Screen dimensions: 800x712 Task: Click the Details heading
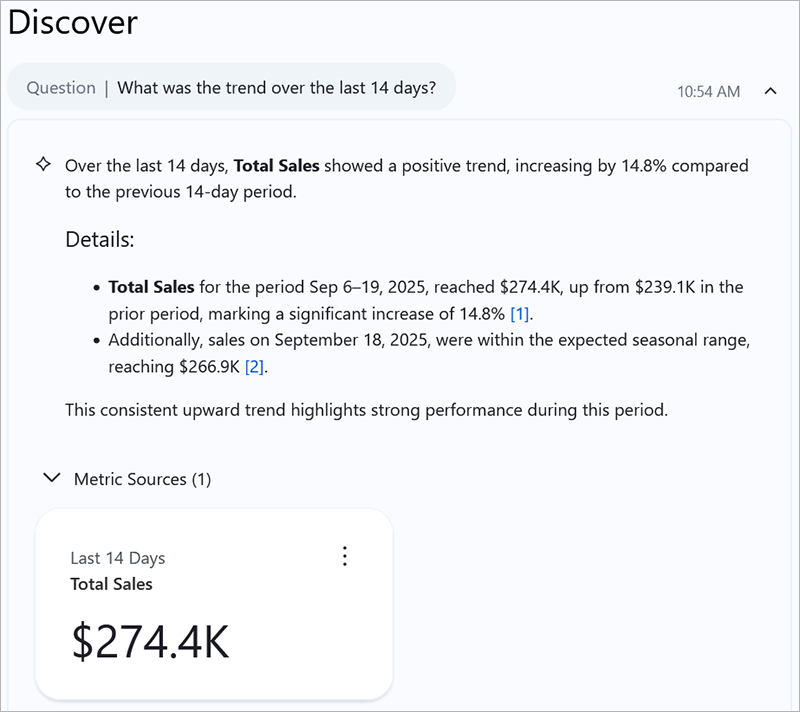pos(99,240)
